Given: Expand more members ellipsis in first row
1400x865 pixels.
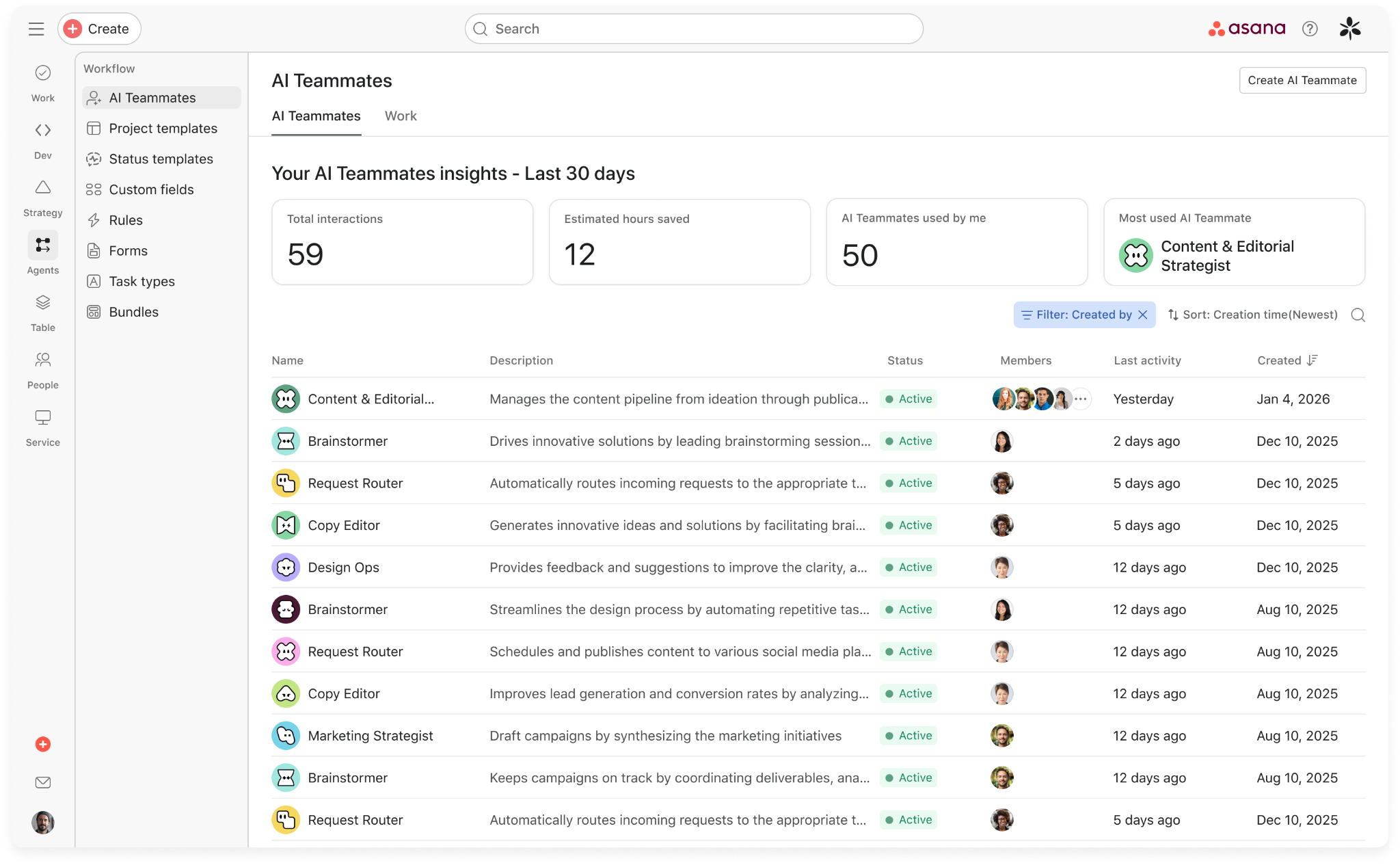Looking at the screenshot, I should tap(1080, 399).
